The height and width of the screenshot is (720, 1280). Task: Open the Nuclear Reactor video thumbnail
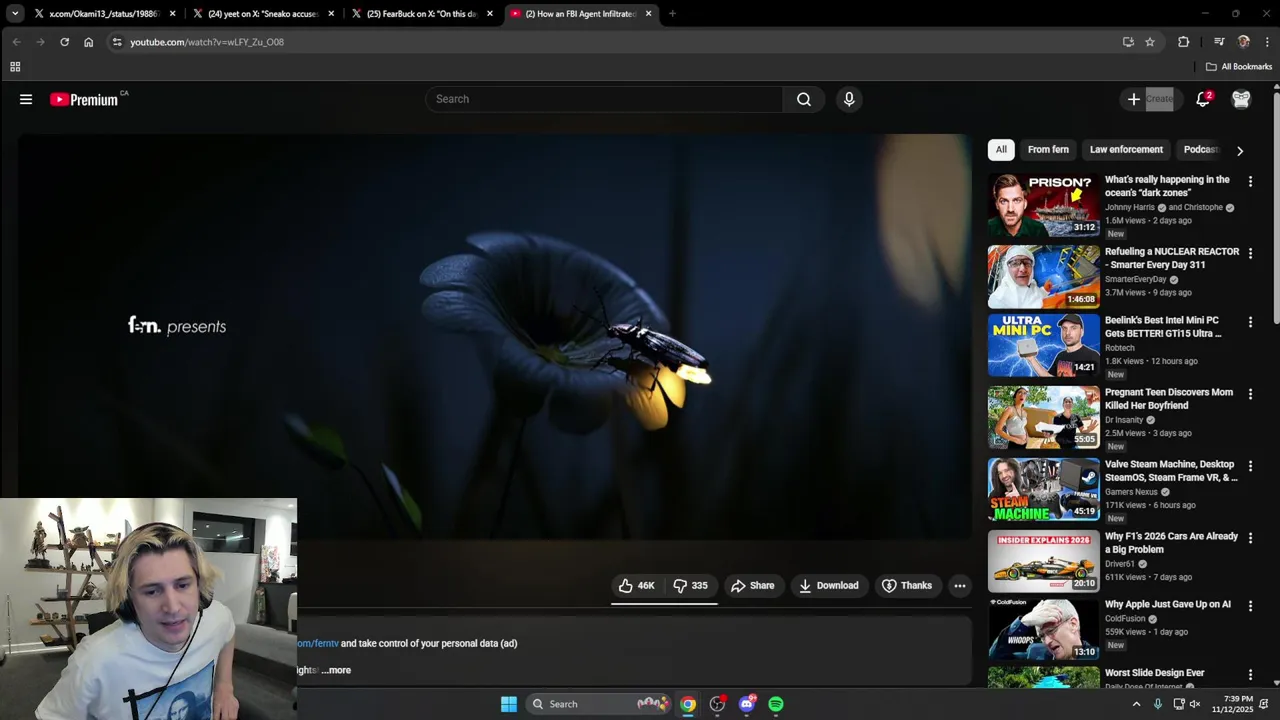point(1043,277)
